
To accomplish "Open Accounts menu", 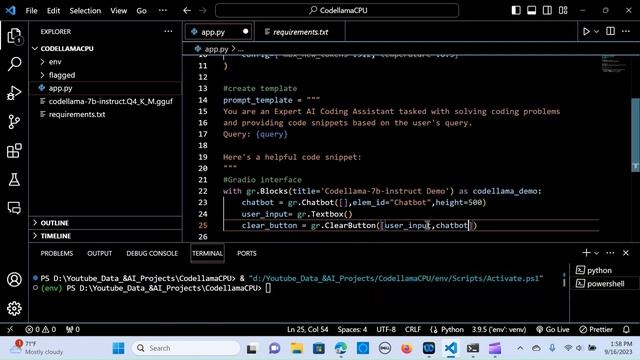I will click(x=14, y=280).
